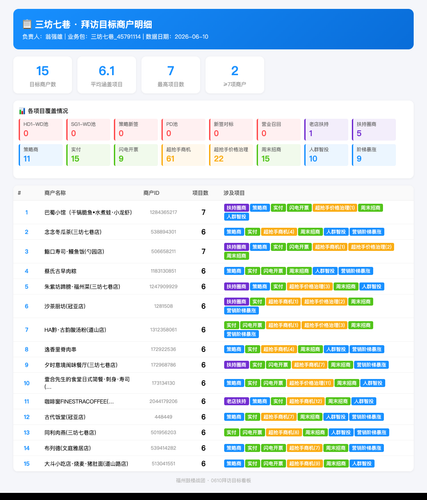This screenshot has width=427, height=500.
Task: Click the 人群智投 tag in row 12
Action: [336, 417]
